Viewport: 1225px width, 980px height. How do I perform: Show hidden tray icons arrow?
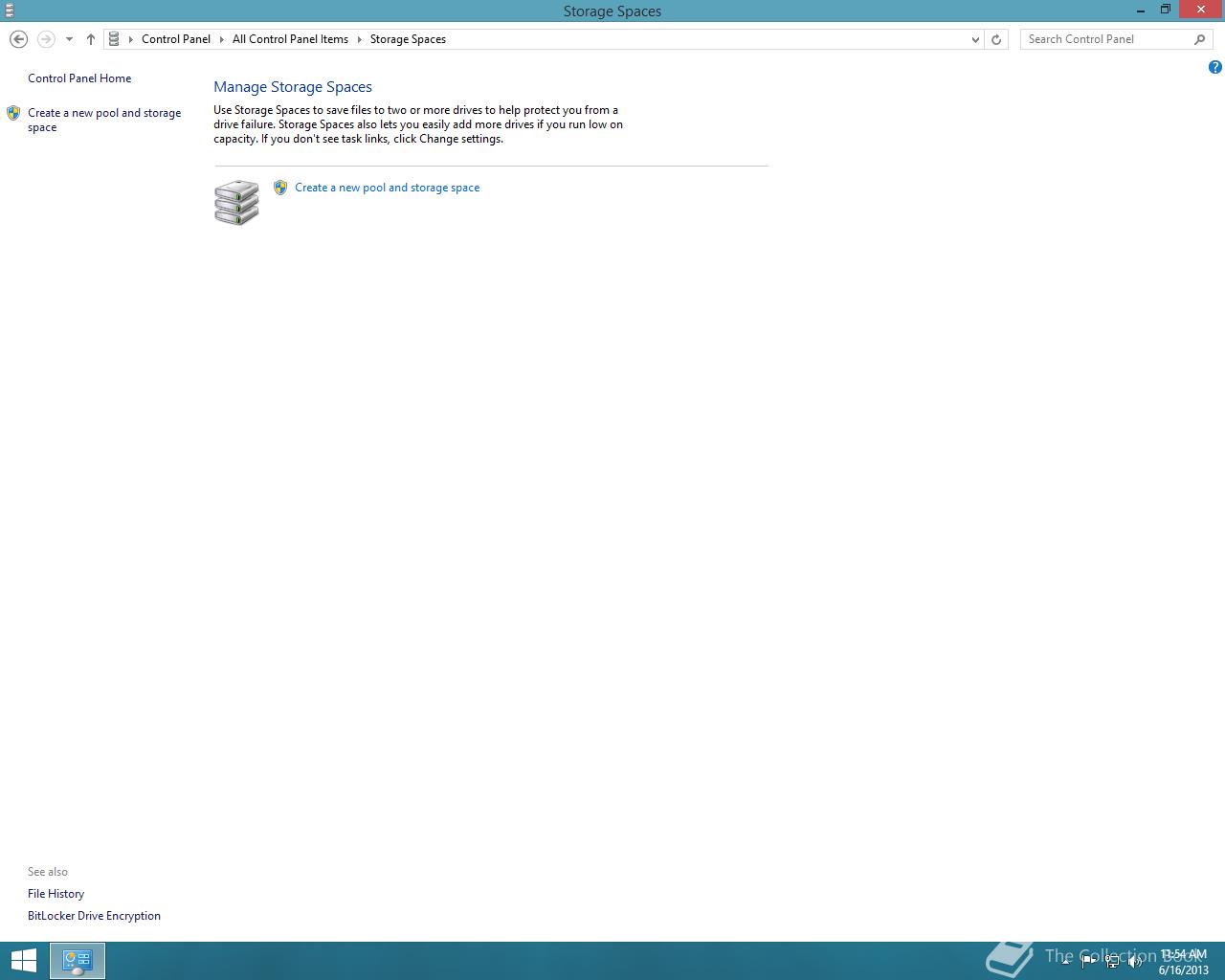point(1065,962)
